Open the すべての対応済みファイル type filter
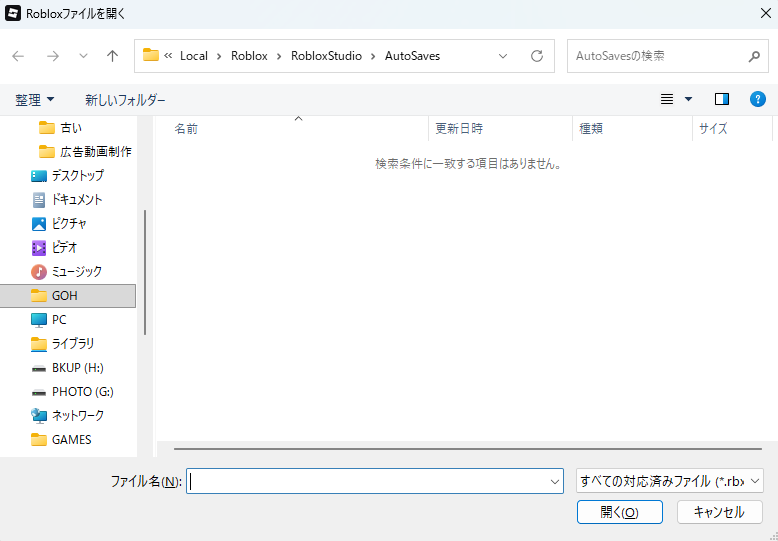This screenshot has width=778, height=541. click(669, 481)
